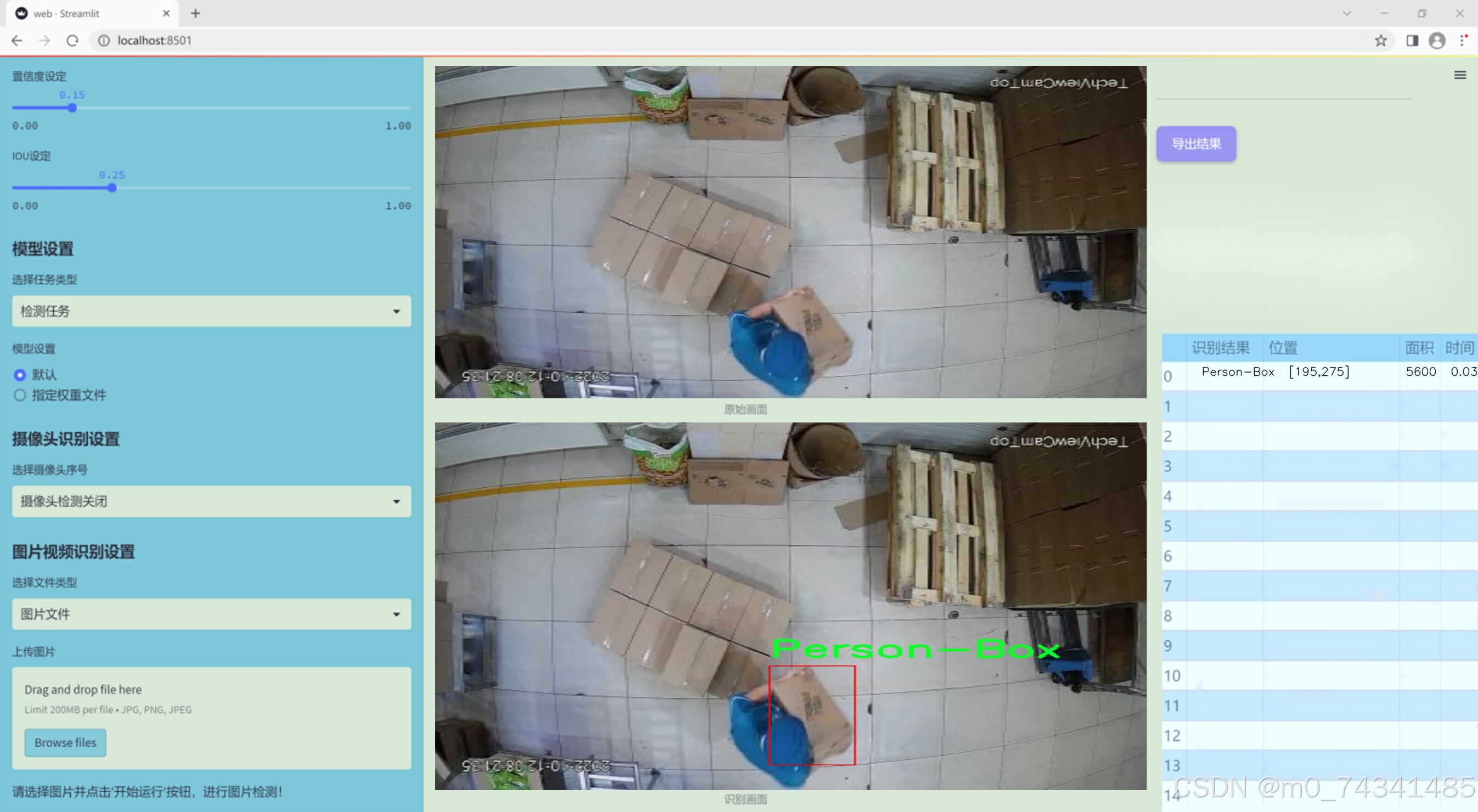Click the browser back arrow
Image resolution: width=1478 pixels, height=812 pixels.
[x=17, y=41]
